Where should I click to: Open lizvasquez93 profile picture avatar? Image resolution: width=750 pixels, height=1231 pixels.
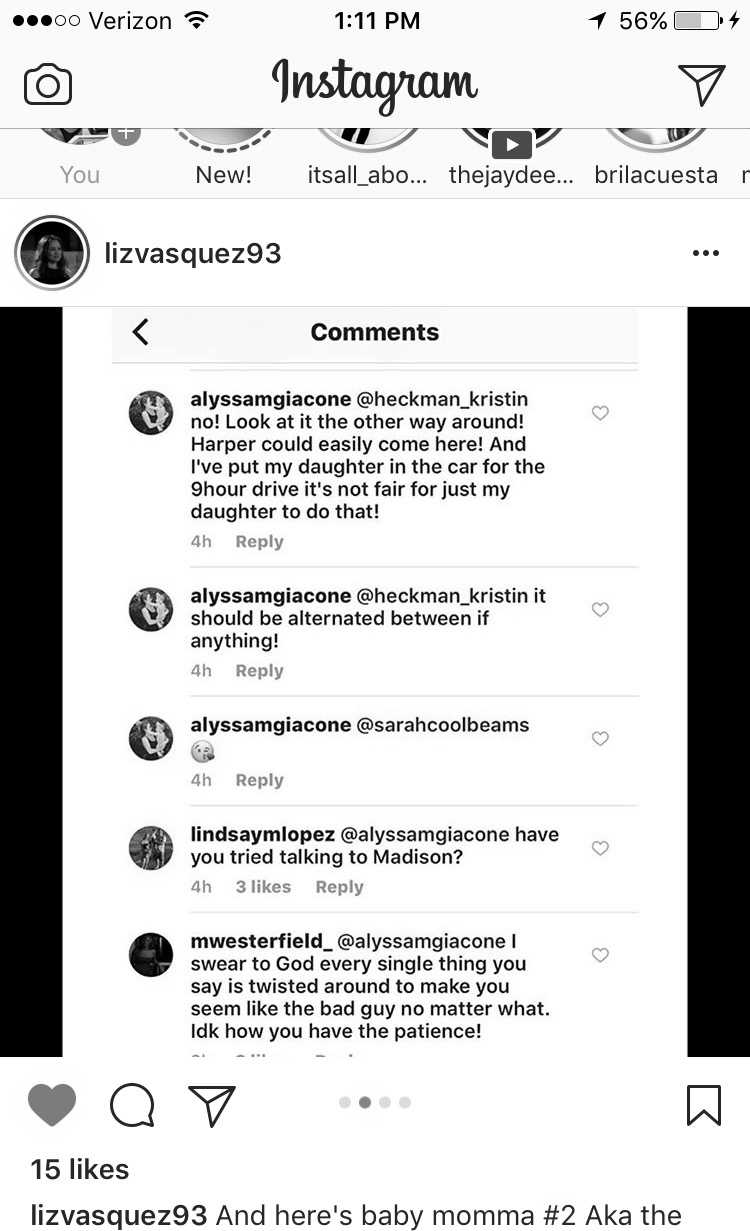coord(52,253)
